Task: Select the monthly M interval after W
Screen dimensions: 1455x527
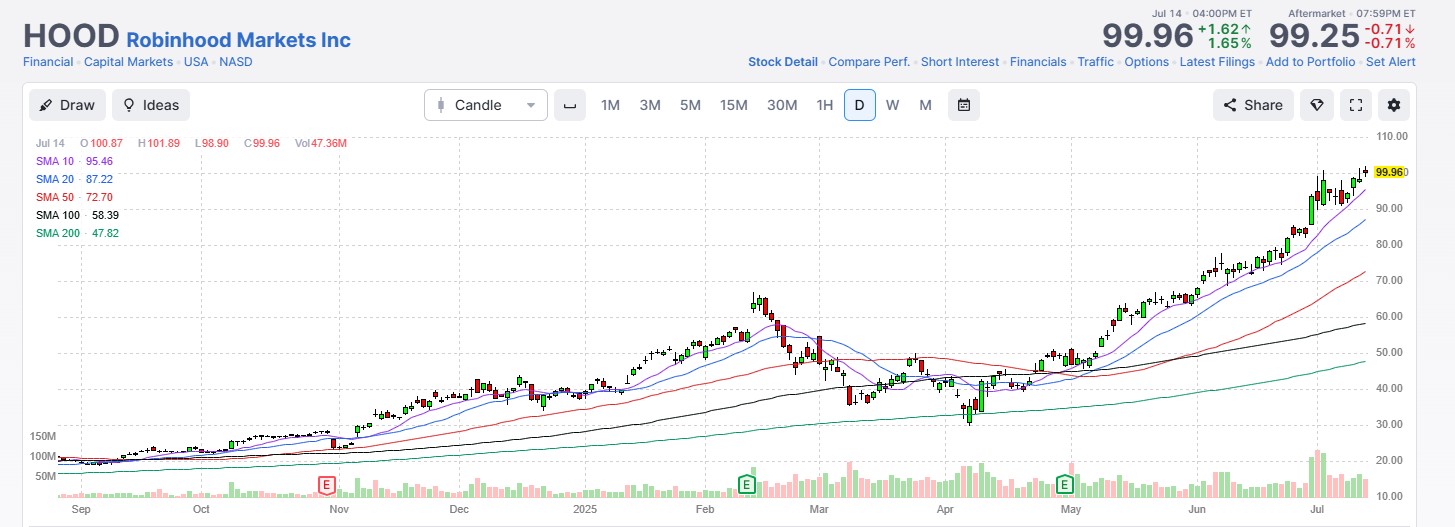Action: 925,105
